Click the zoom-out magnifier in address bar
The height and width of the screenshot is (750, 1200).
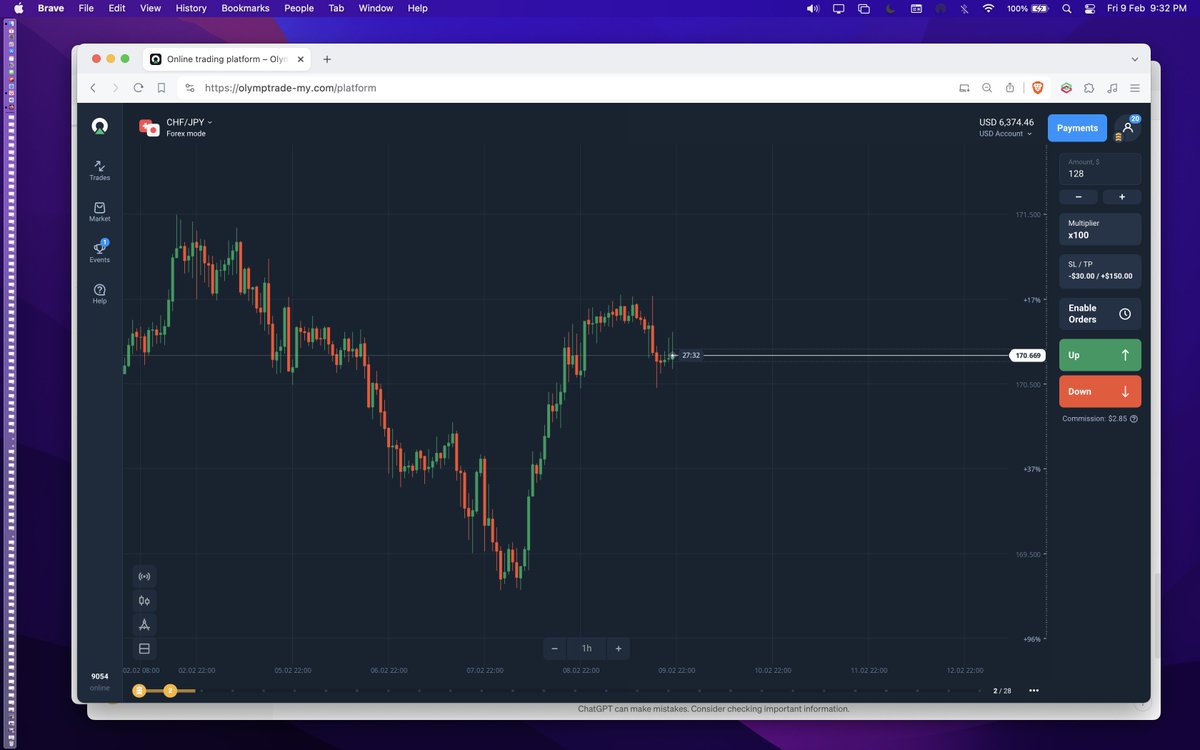click(987, 88)
